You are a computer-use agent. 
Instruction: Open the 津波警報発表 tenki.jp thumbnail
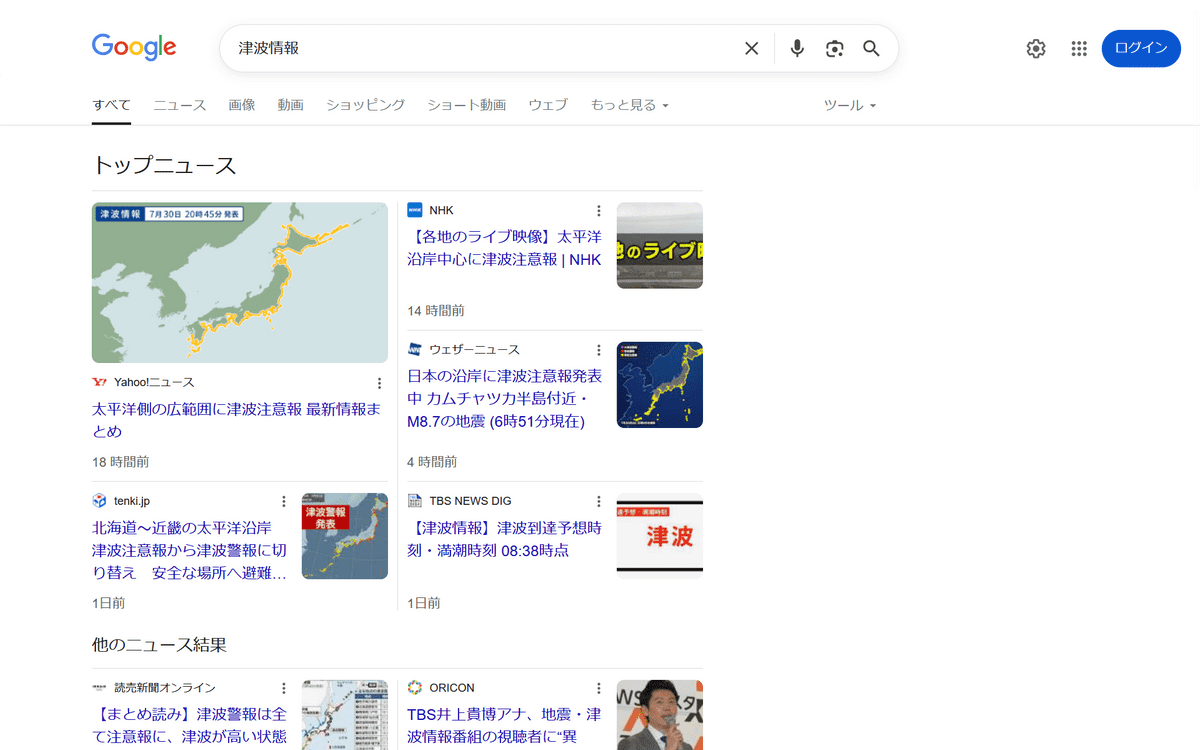(345, 536)
